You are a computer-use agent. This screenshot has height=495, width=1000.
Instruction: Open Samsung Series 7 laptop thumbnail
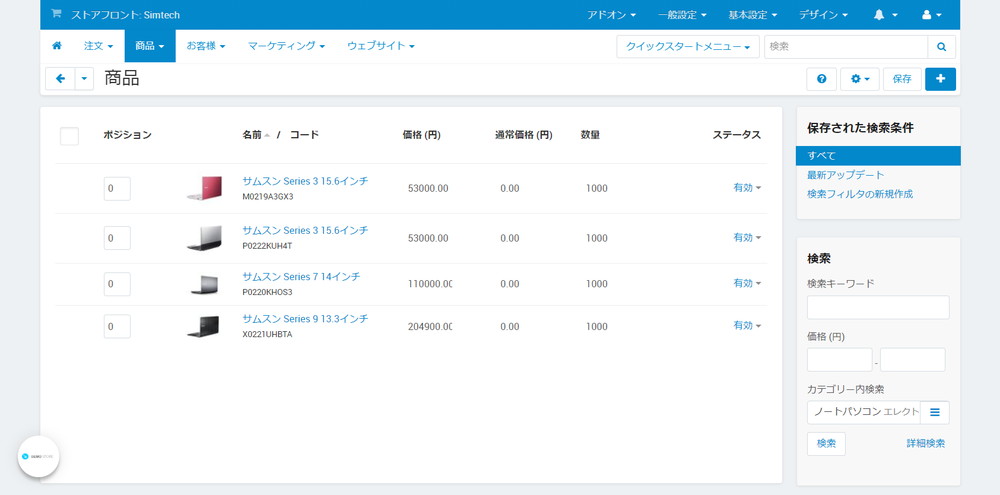(205, 284)
